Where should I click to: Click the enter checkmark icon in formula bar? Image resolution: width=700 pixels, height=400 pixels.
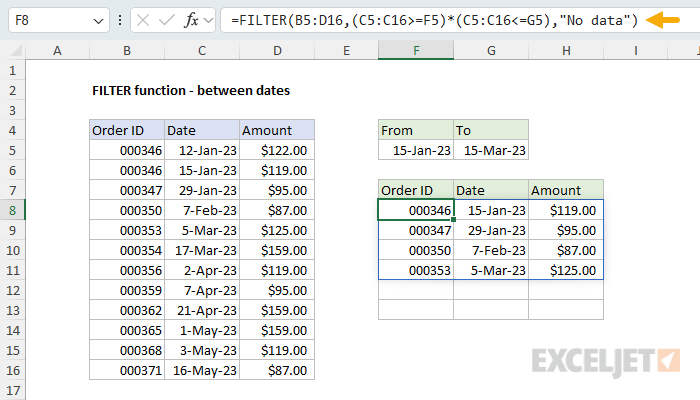point(167,21)
